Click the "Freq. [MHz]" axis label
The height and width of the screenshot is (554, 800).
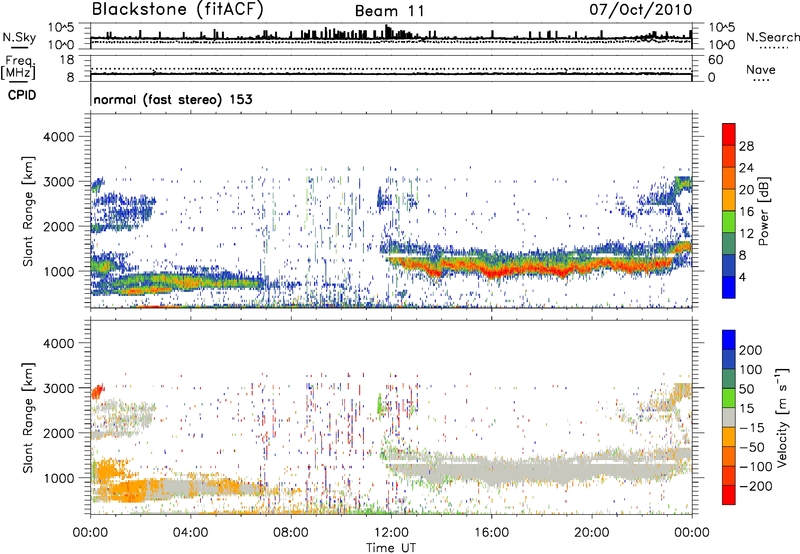pyautogui.click(x=19, y=67)
